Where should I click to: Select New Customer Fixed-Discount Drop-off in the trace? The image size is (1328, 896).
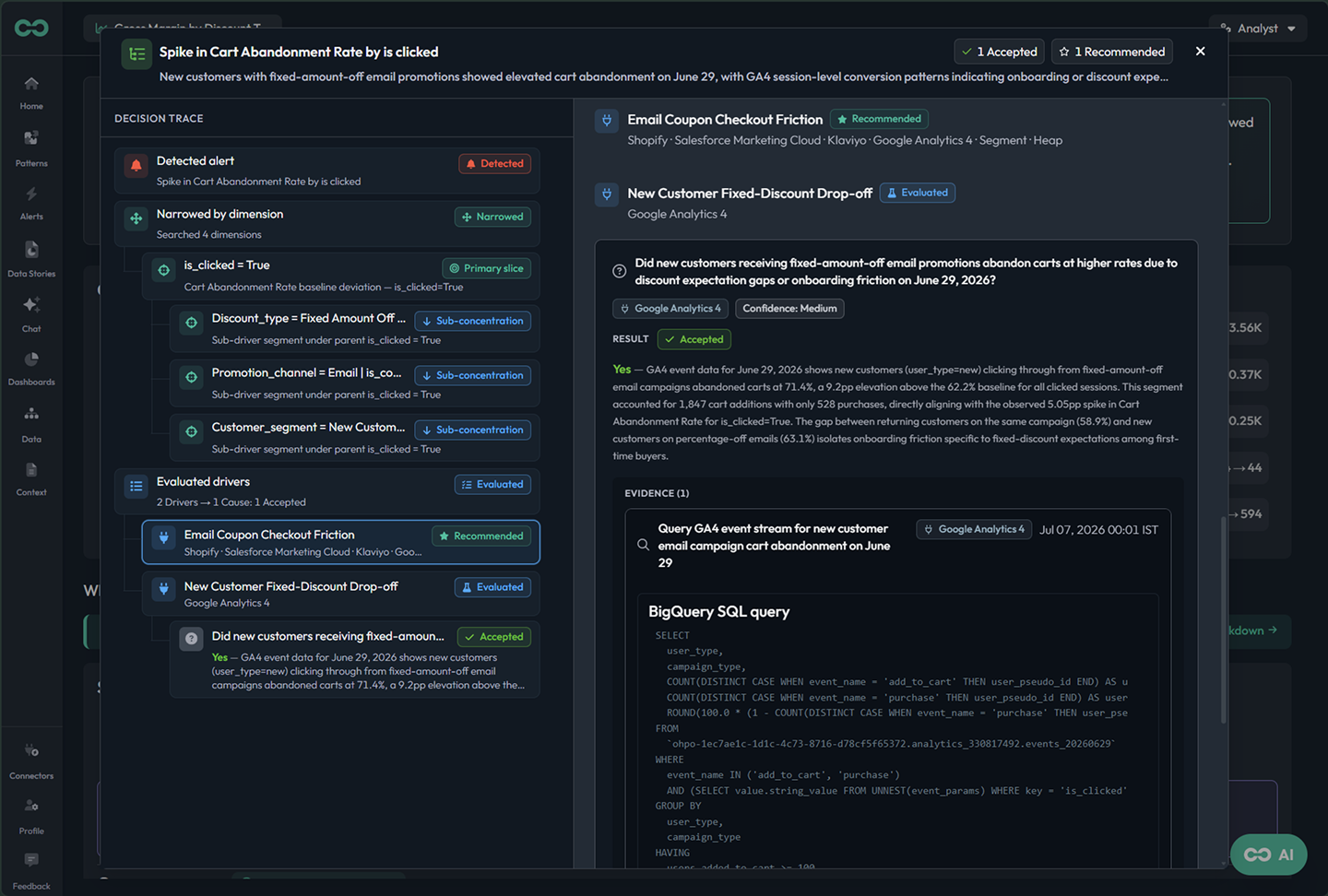341,594
